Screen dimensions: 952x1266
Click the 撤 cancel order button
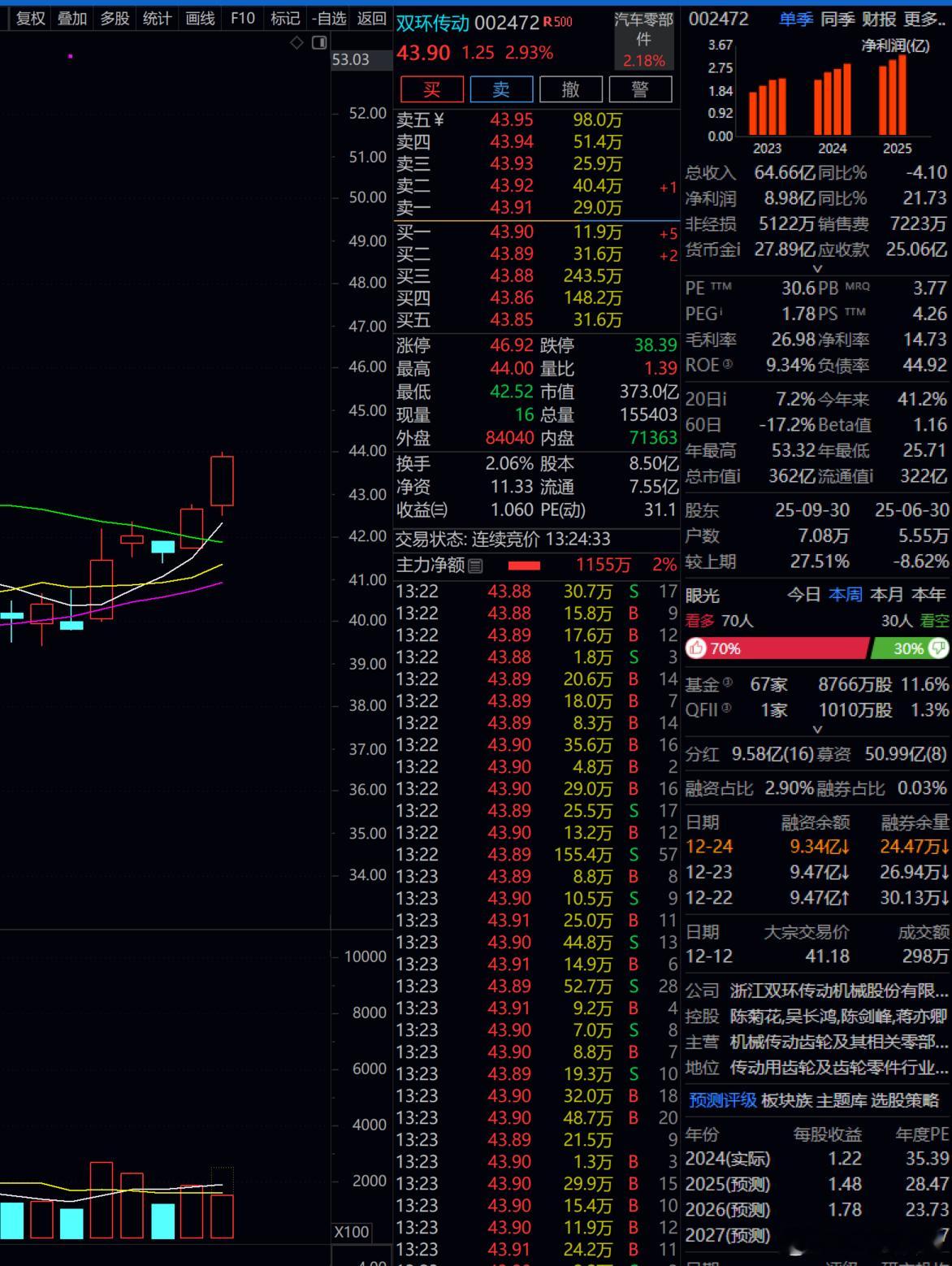(x=571, y=89)
